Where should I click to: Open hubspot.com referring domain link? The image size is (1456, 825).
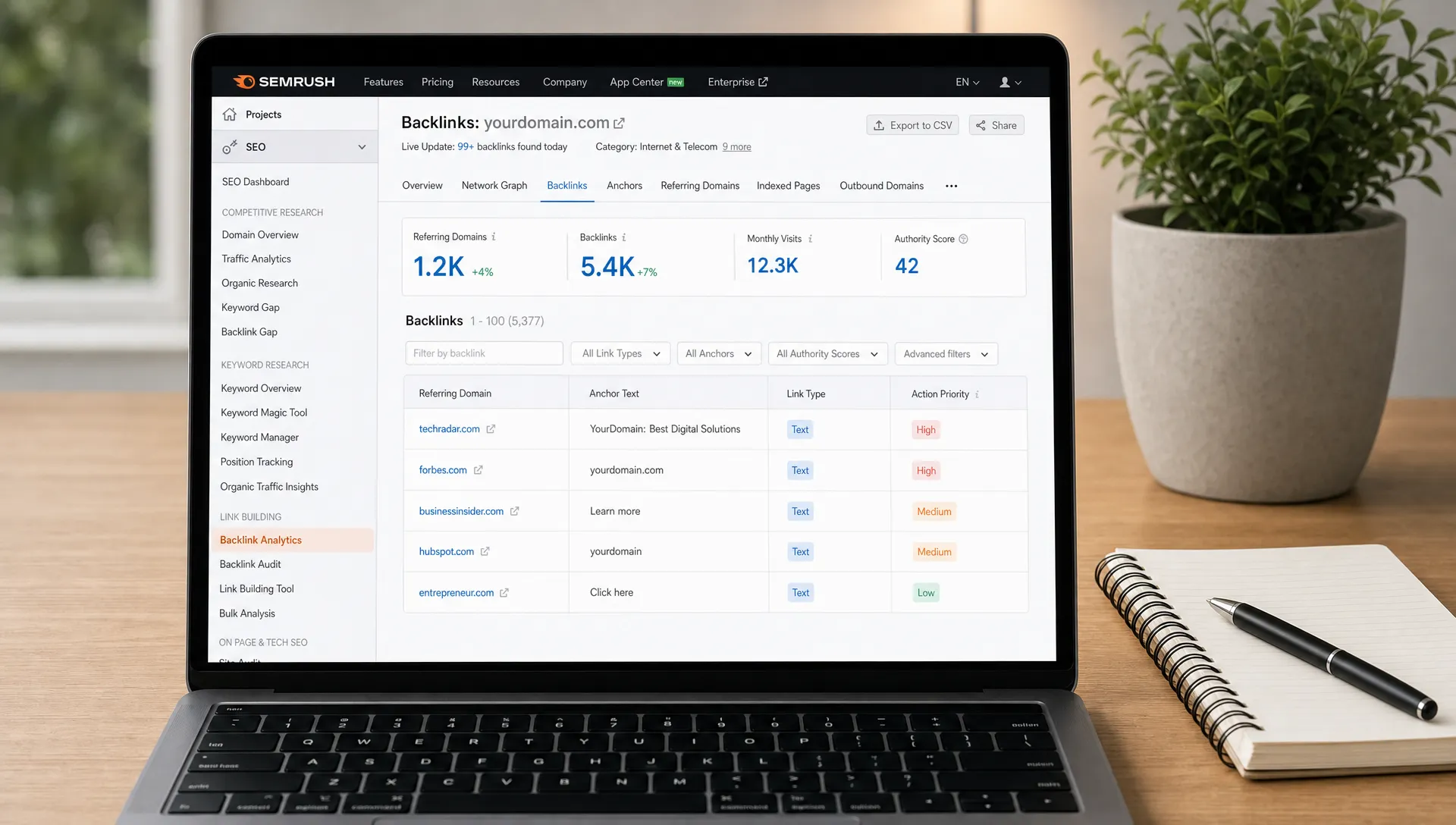[x=446, y=551]
